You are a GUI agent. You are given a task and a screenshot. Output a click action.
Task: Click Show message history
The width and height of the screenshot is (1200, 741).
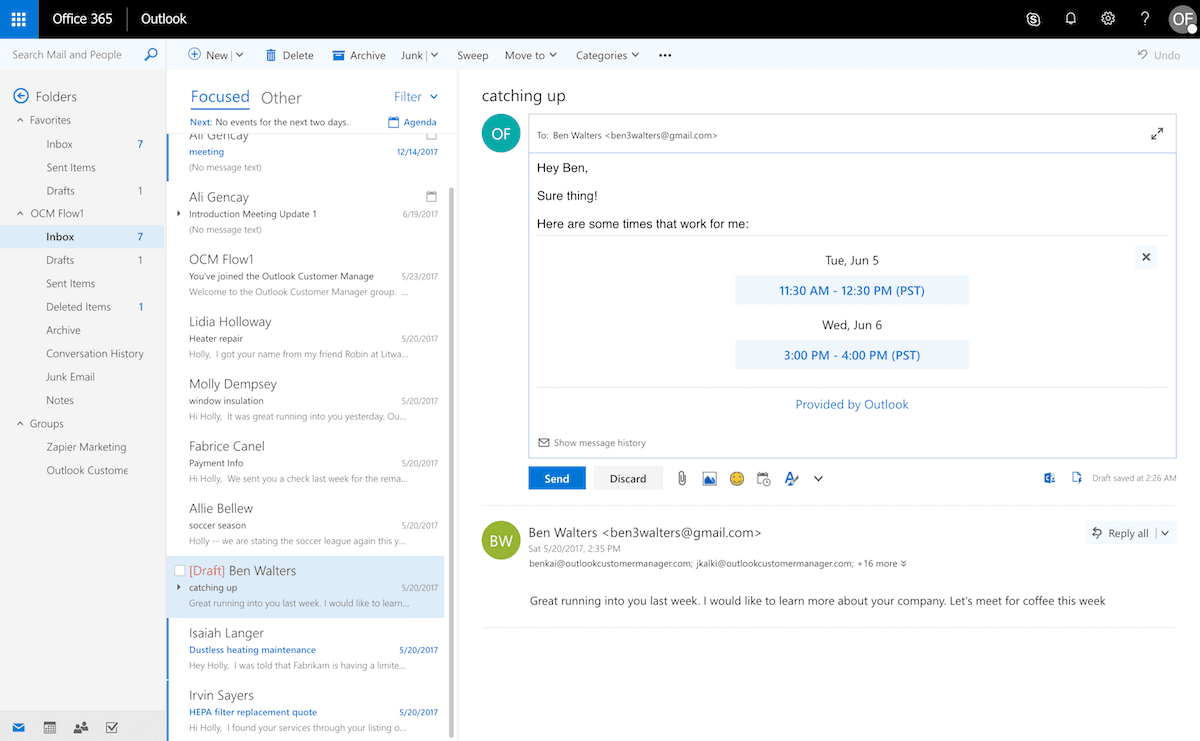coord(592,442)
